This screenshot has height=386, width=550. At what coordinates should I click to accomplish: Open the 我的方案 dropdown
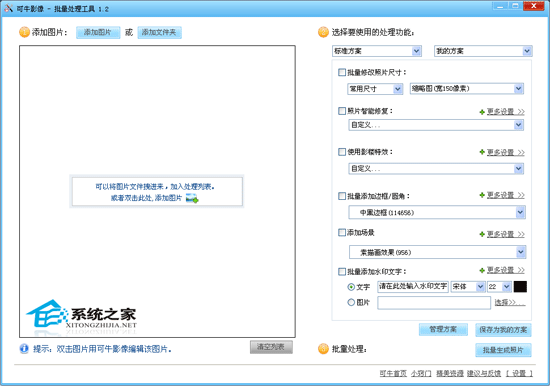483,51
